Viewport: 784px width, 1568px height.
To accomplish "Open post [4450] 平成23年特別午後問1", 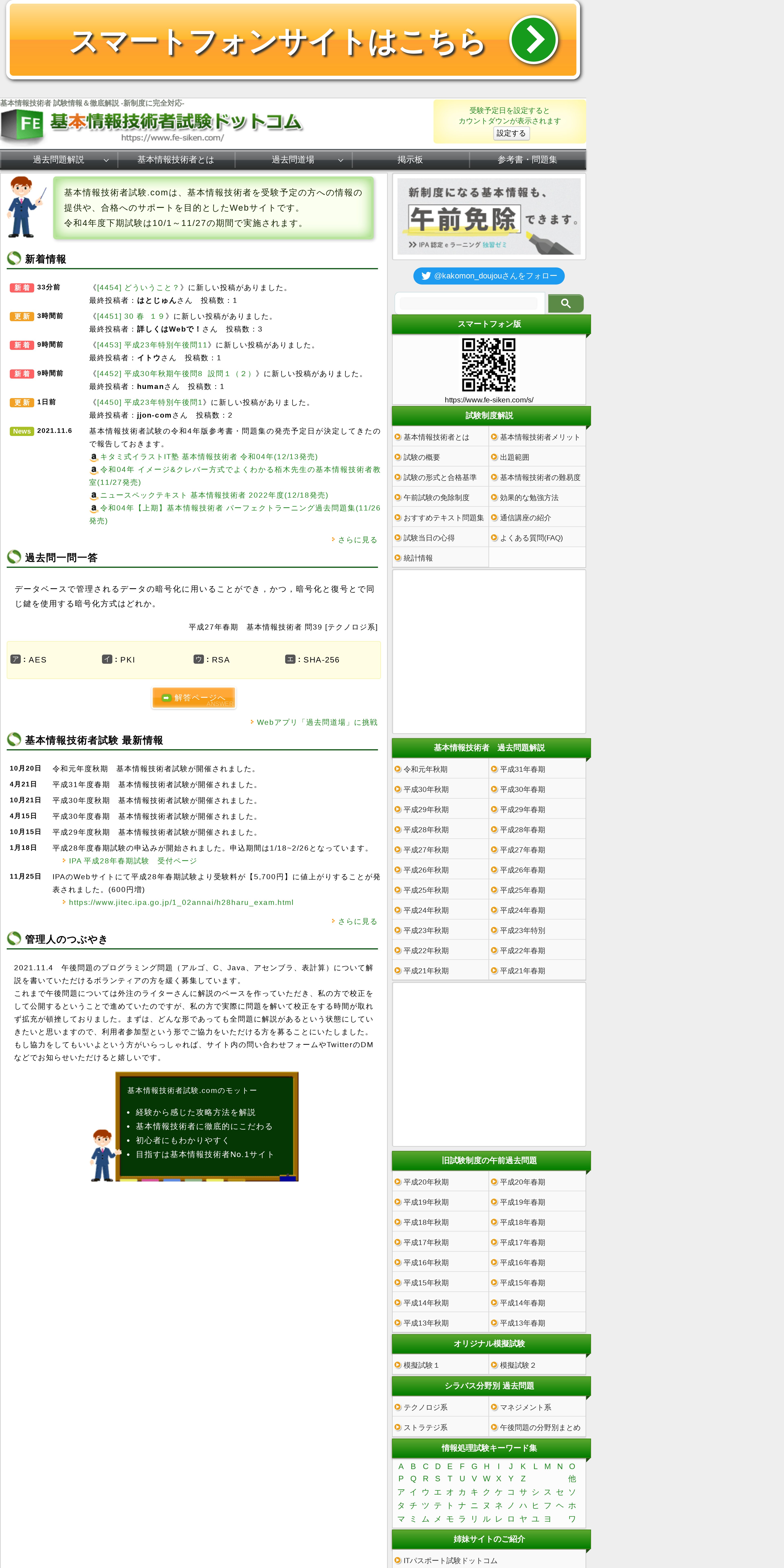I will coord(150,402).
